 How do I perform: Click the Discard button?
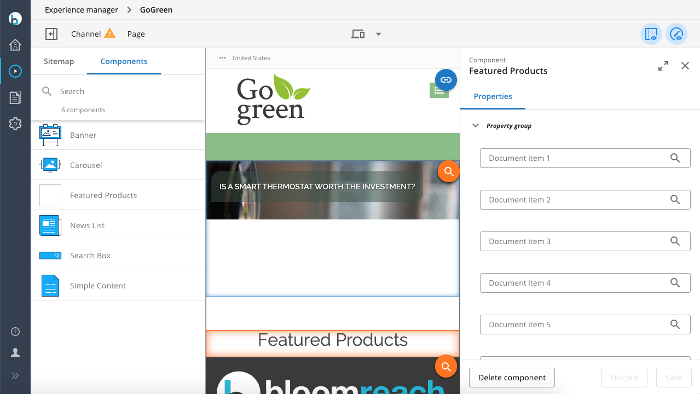(624, 377)
